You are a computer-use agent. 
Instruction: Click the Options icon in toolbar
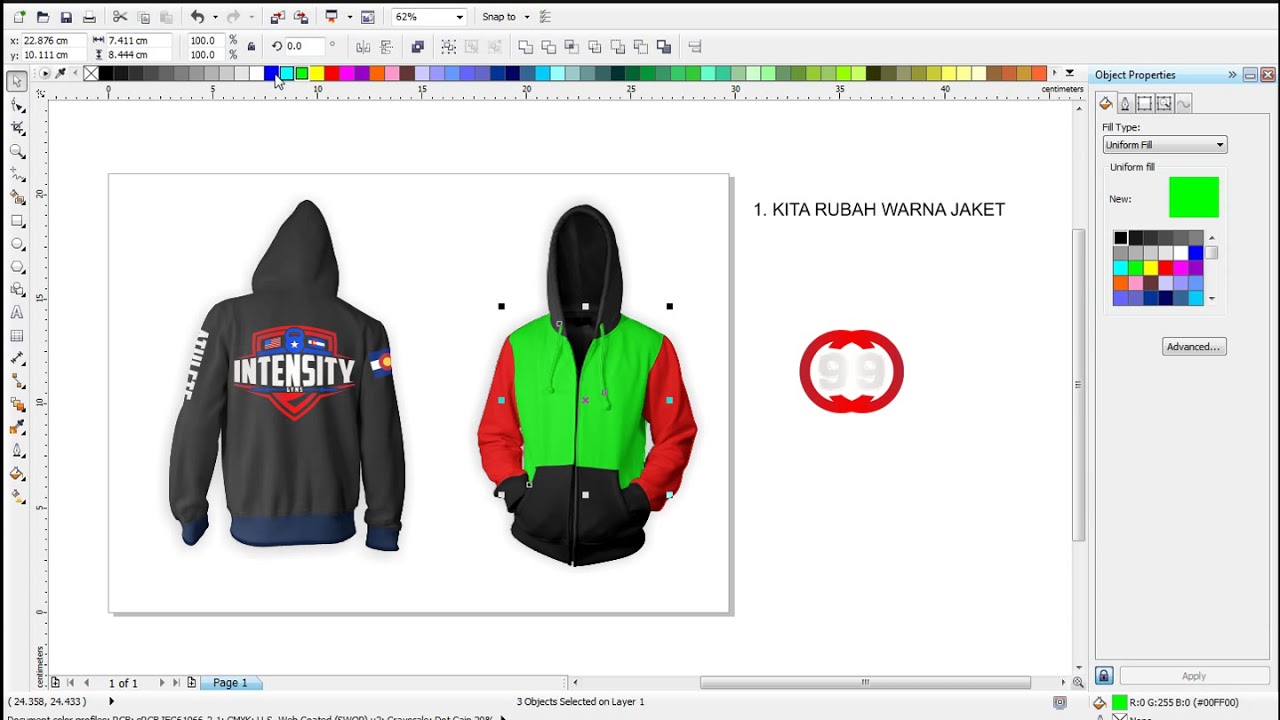coord(545,17)
